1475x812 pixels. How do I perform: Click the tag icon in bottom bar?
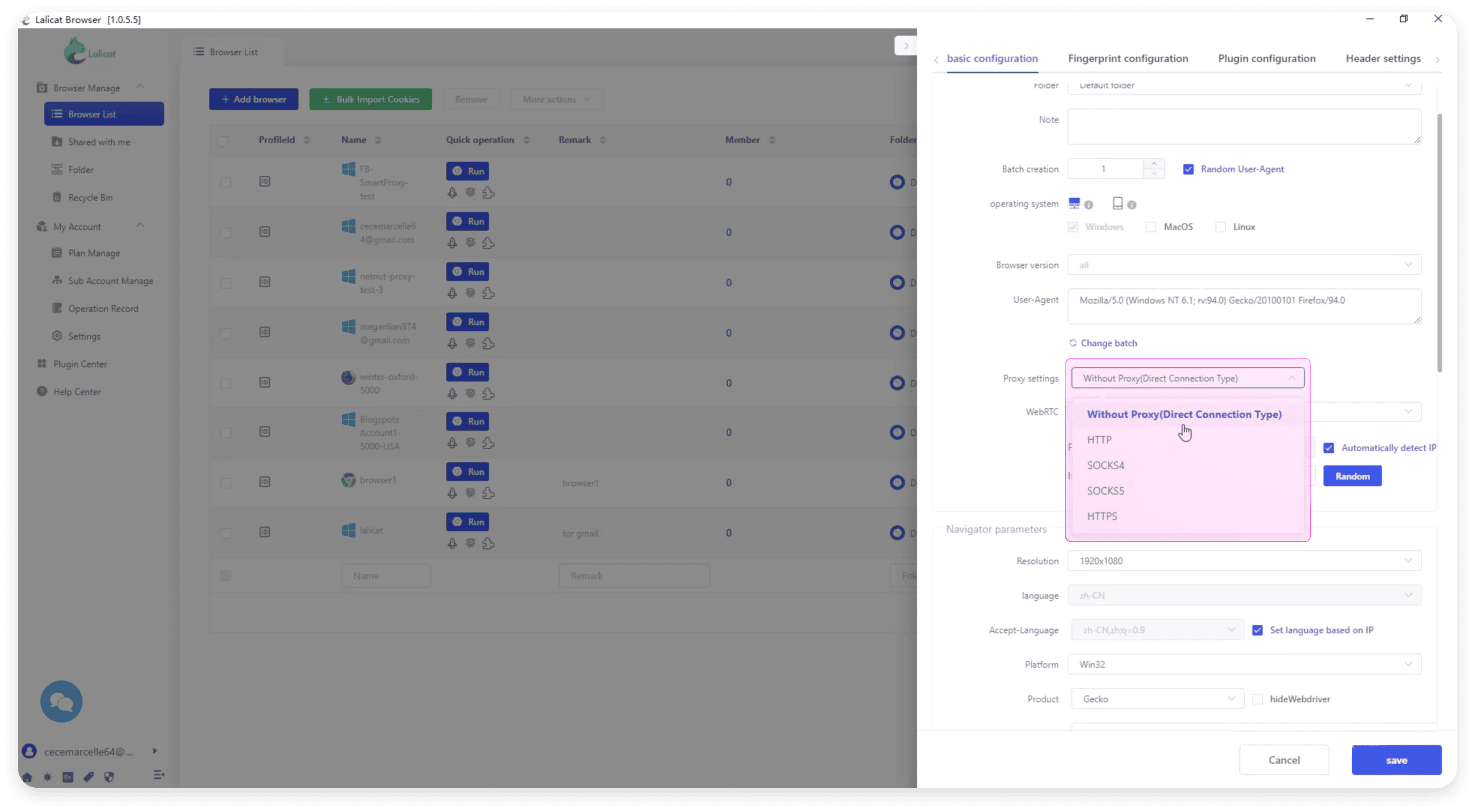[88, 776]
